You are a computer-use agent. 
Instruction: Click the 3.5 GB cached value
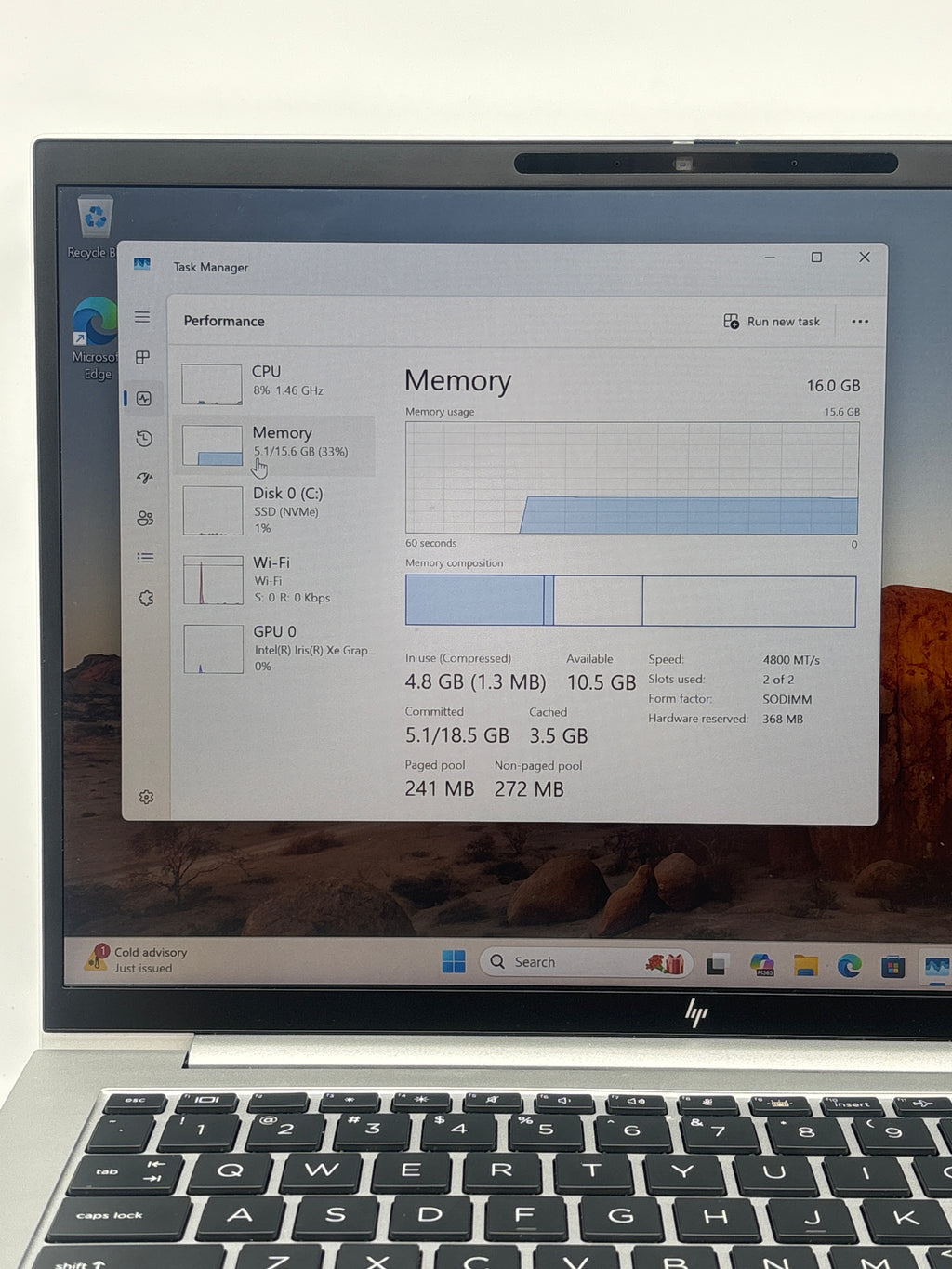[x=559, y=735]
